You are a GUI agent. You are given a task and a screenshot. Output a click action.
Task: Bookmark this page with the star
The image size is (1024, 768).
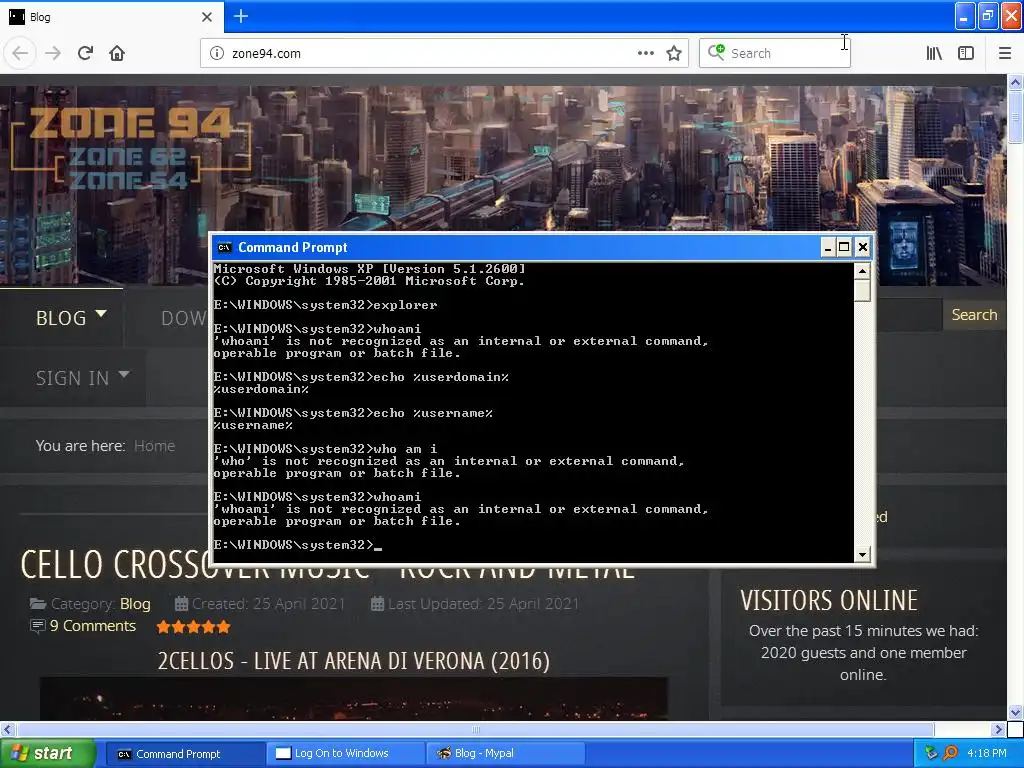(674, 54)
